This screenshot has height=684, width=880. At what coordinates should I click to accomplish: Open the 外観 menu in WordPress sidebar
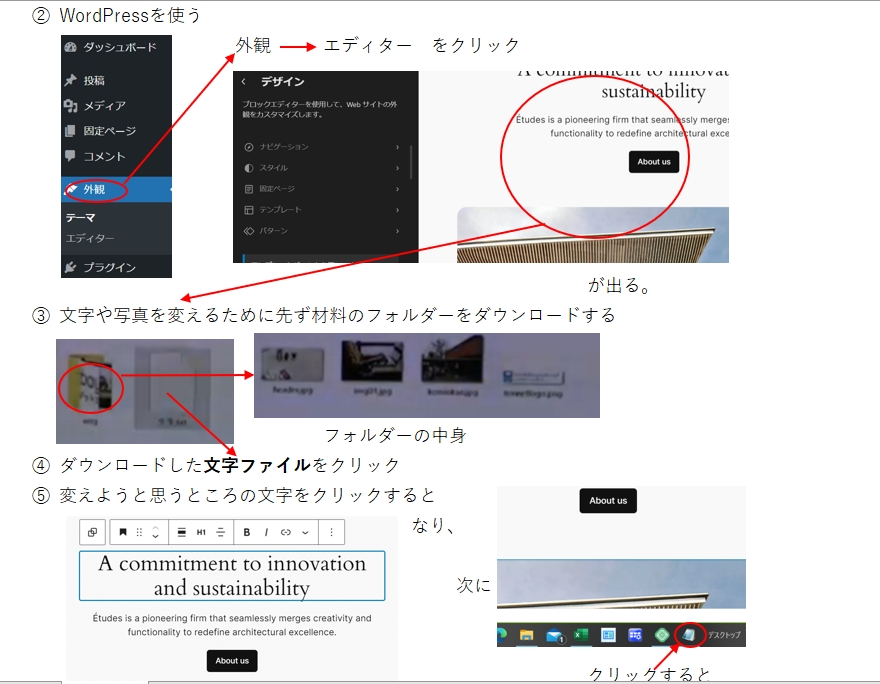click(x=94, y=189)
